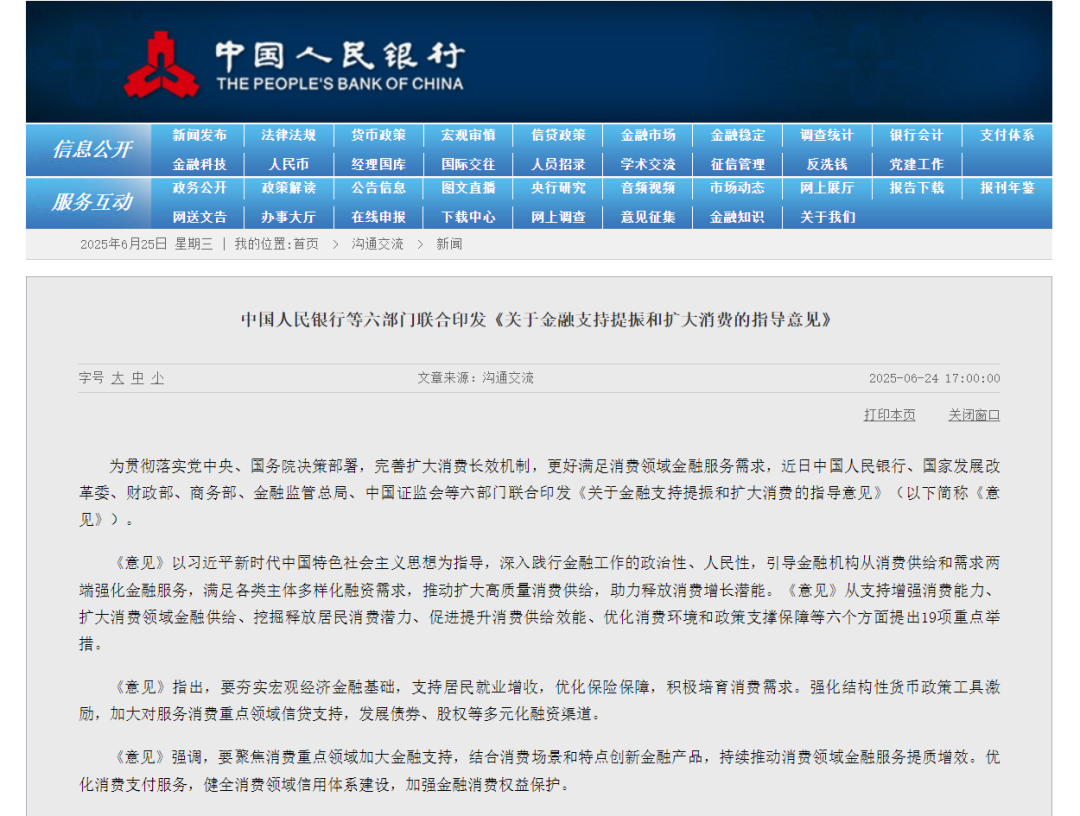Open 银行会计 menu entry
The height and width of the screenshot is (816, 1080).
pyautogui.click(x=917, y=135)
